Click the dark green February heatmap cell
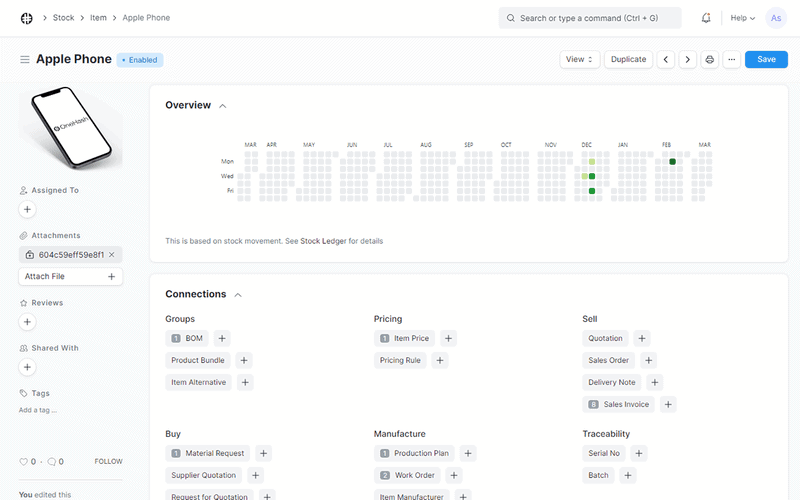The height and width of the screenshot is (500, 800). [673, 162]
